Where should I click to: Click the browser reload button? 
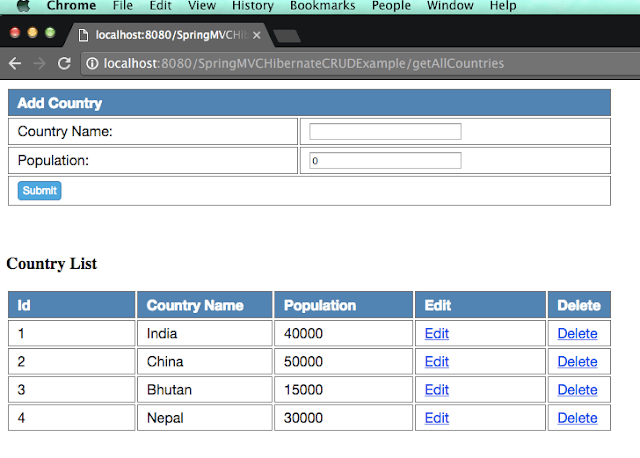[x=65, y=63]
